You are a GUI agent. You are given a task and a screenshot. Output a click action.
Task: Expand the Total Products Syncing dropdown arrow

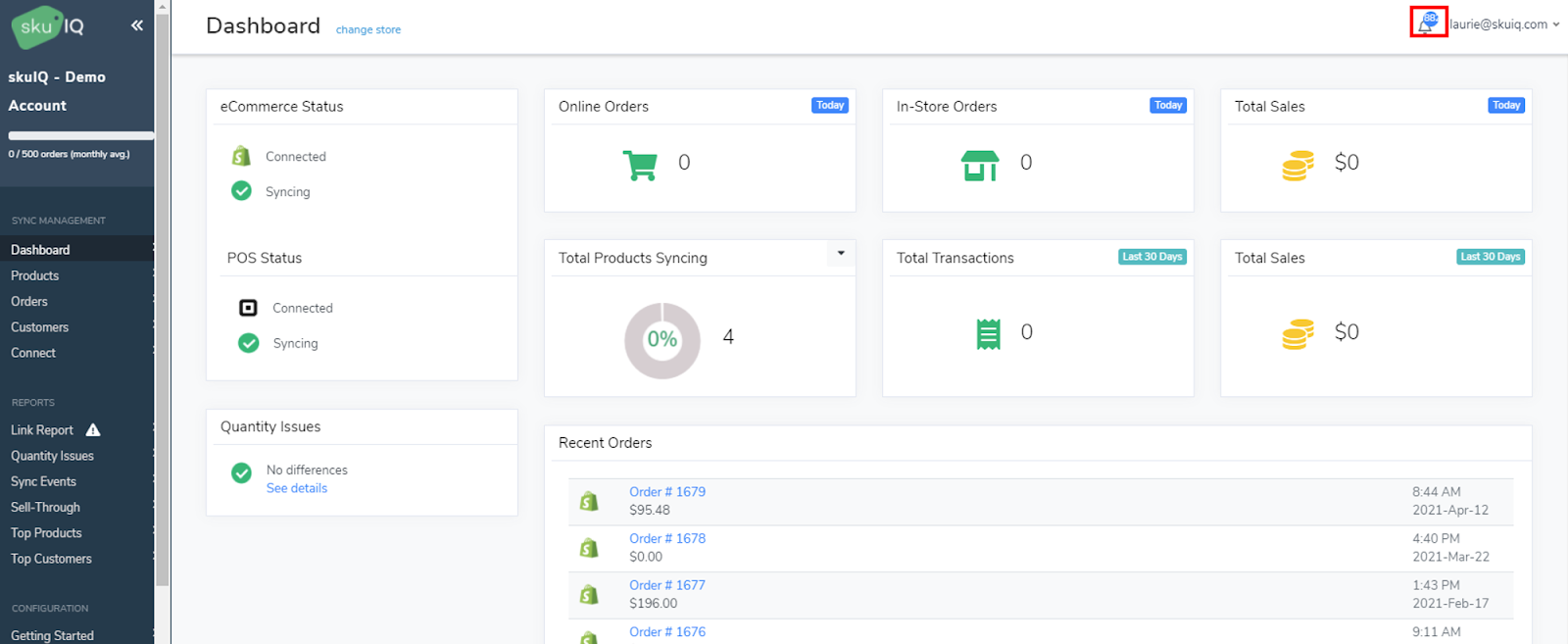pos(841,253)
